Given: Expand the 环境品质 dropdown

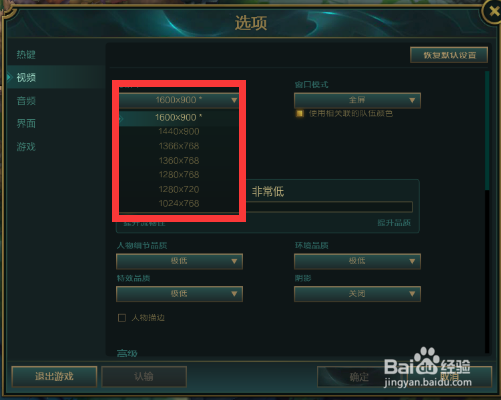Looking at the screenshot, I should click(357, 261).
